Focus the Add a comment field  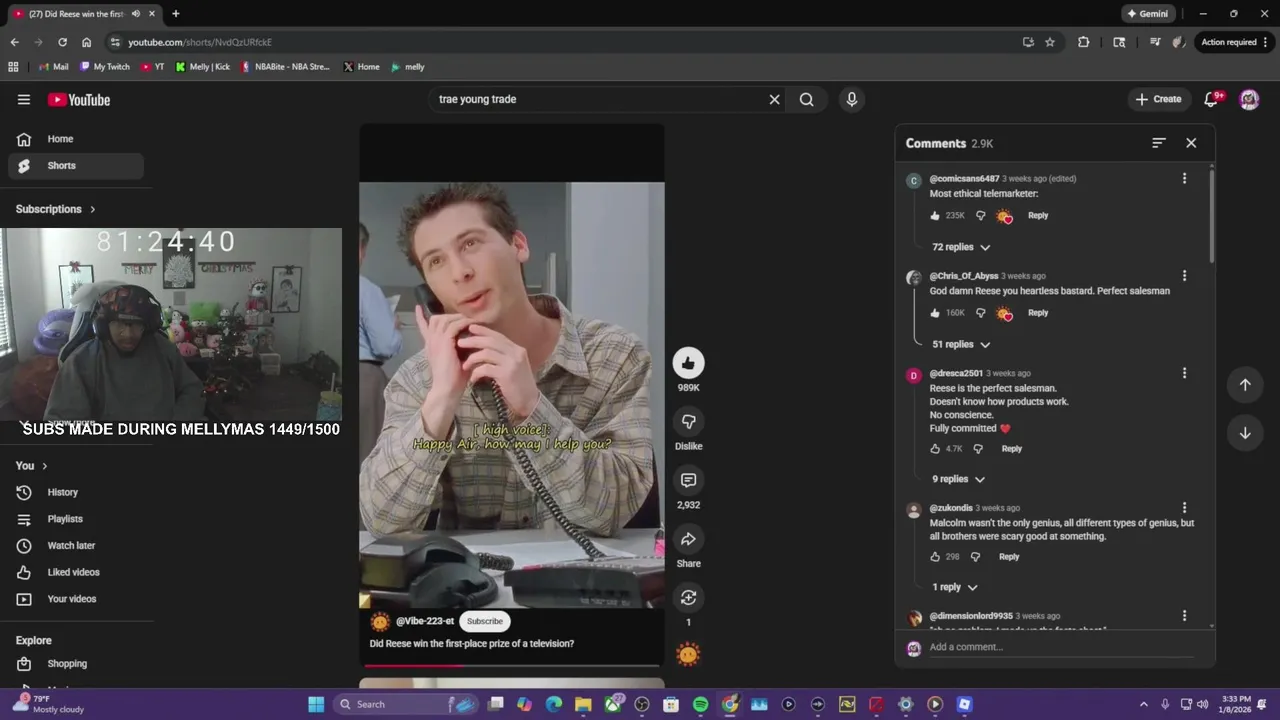1060,647
